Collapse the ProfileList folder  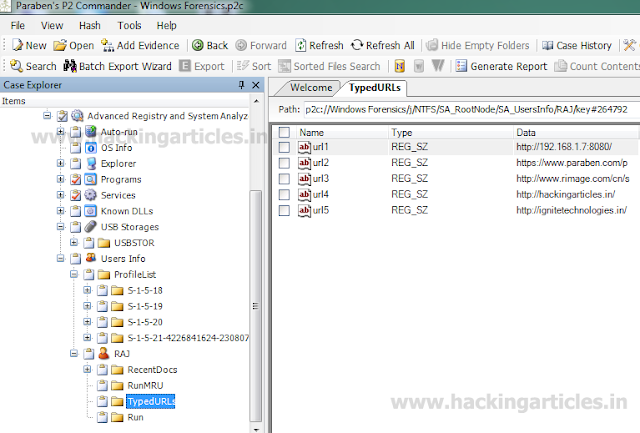[74, 274]
